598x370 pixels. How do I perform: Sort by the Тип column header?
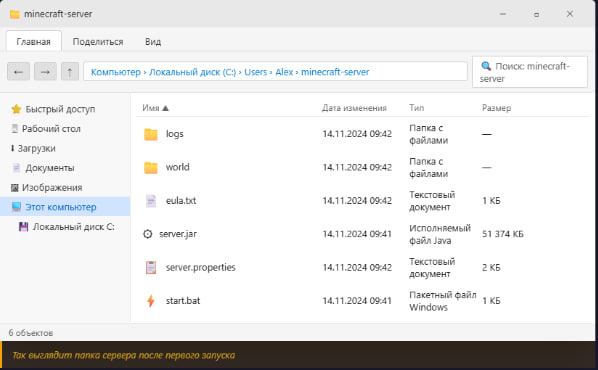pyautogui.click(x=416, y=108)
